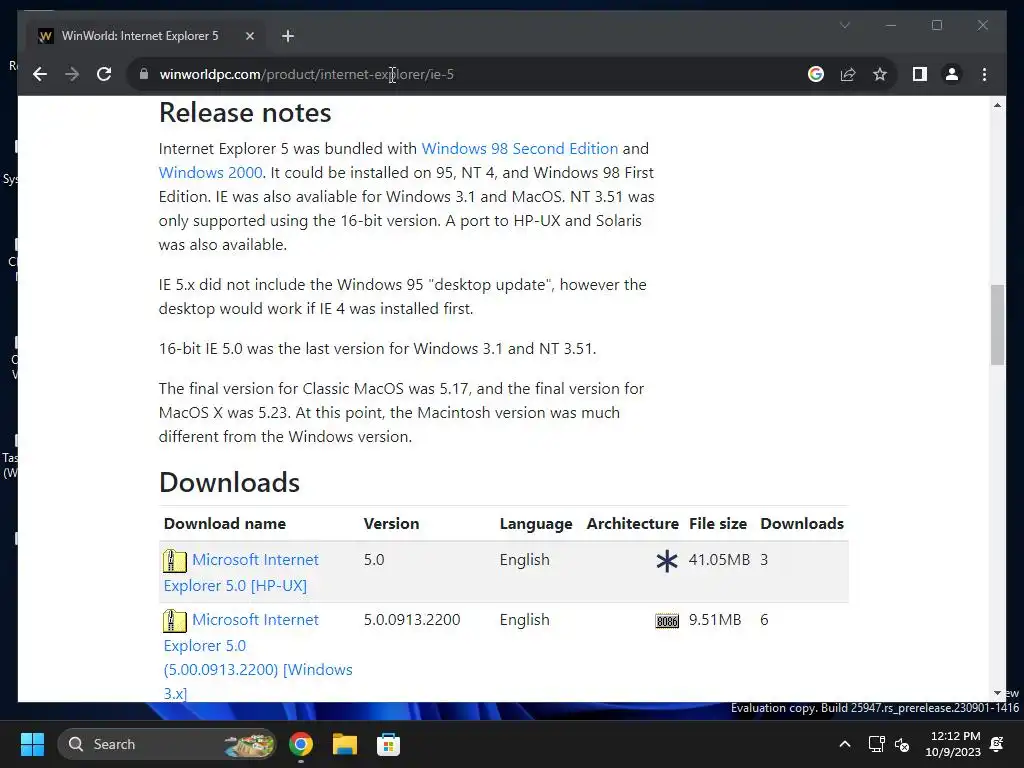Click the Language column header
Viewport: 1024px width, 768px height.
pos(536,524)
